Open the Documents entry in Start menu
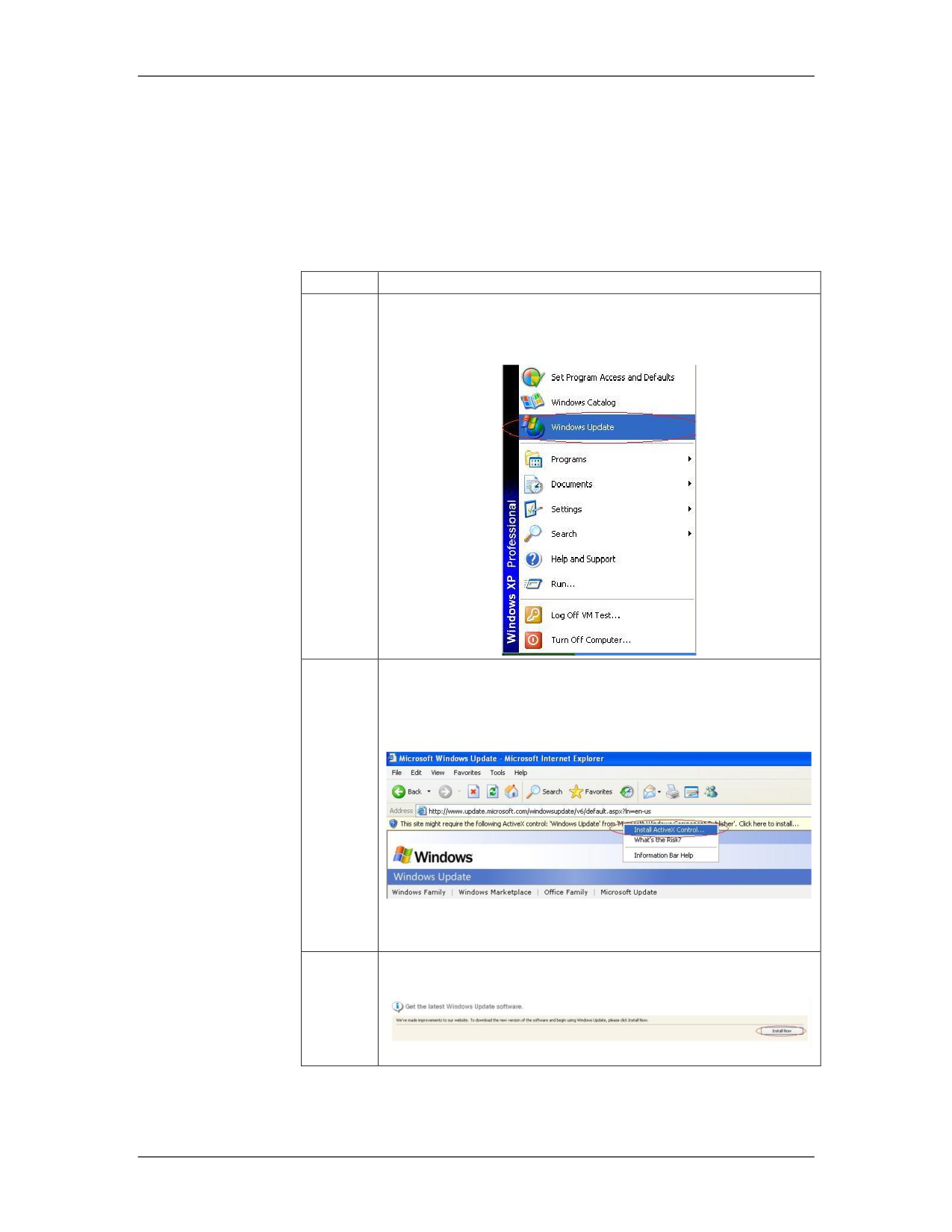 (x=607, y=485)
